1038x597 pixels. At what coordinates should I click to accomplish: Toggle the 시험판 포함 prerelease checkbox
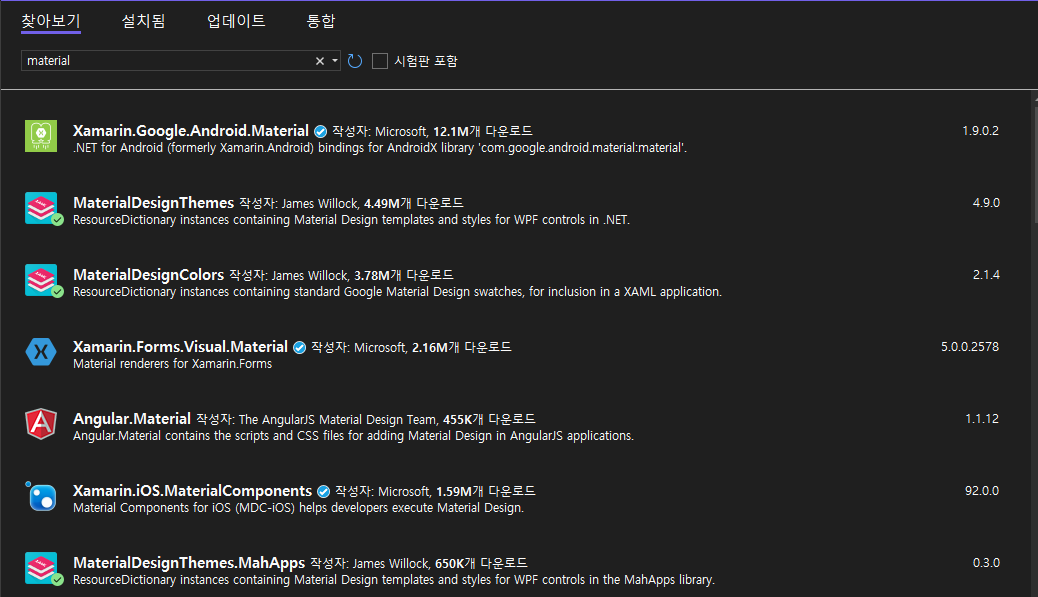click(x=380, y=61)
